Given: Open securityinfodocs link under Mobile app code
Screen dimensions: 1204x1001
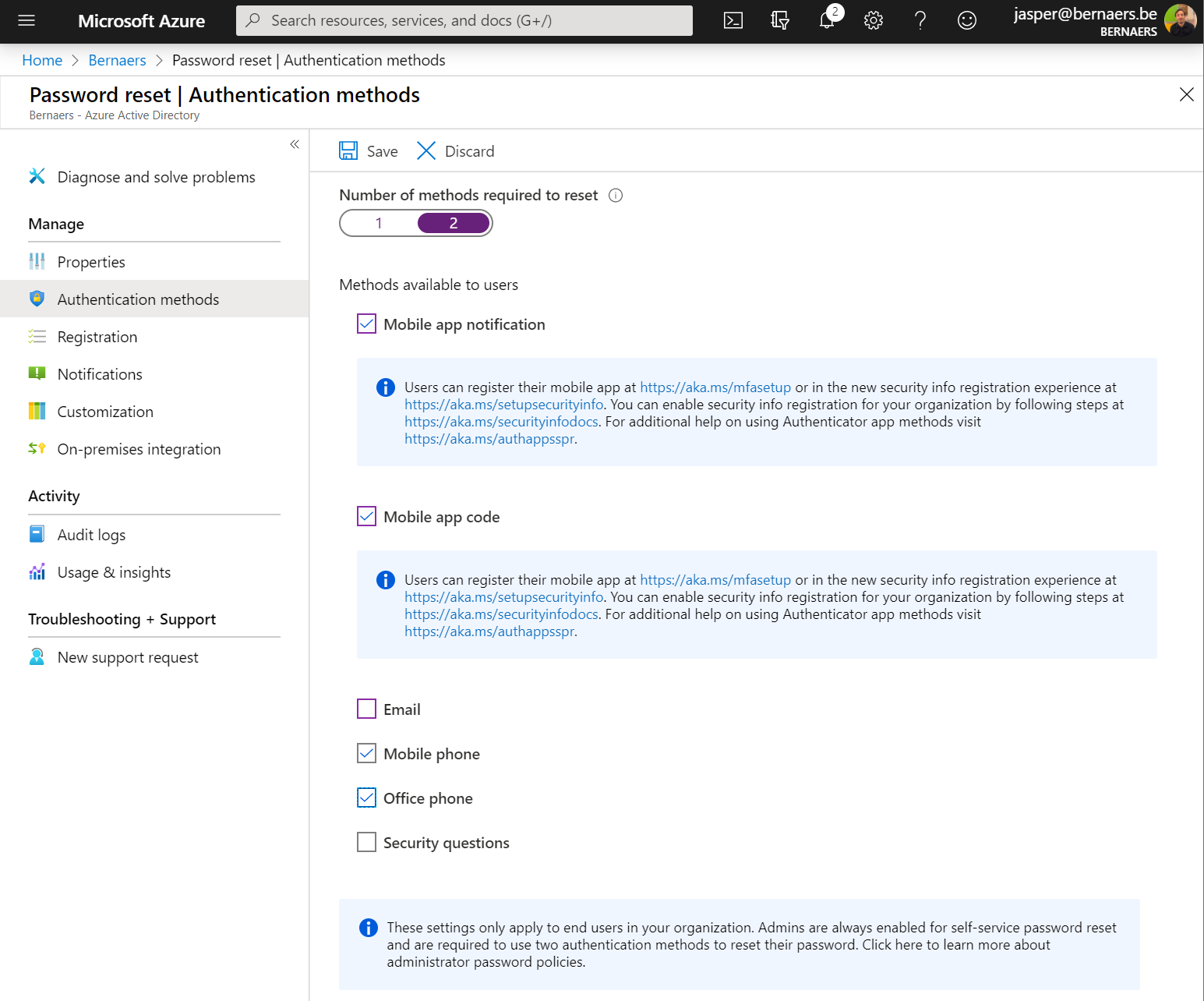Looking at the screenshot, I should 501,614.
